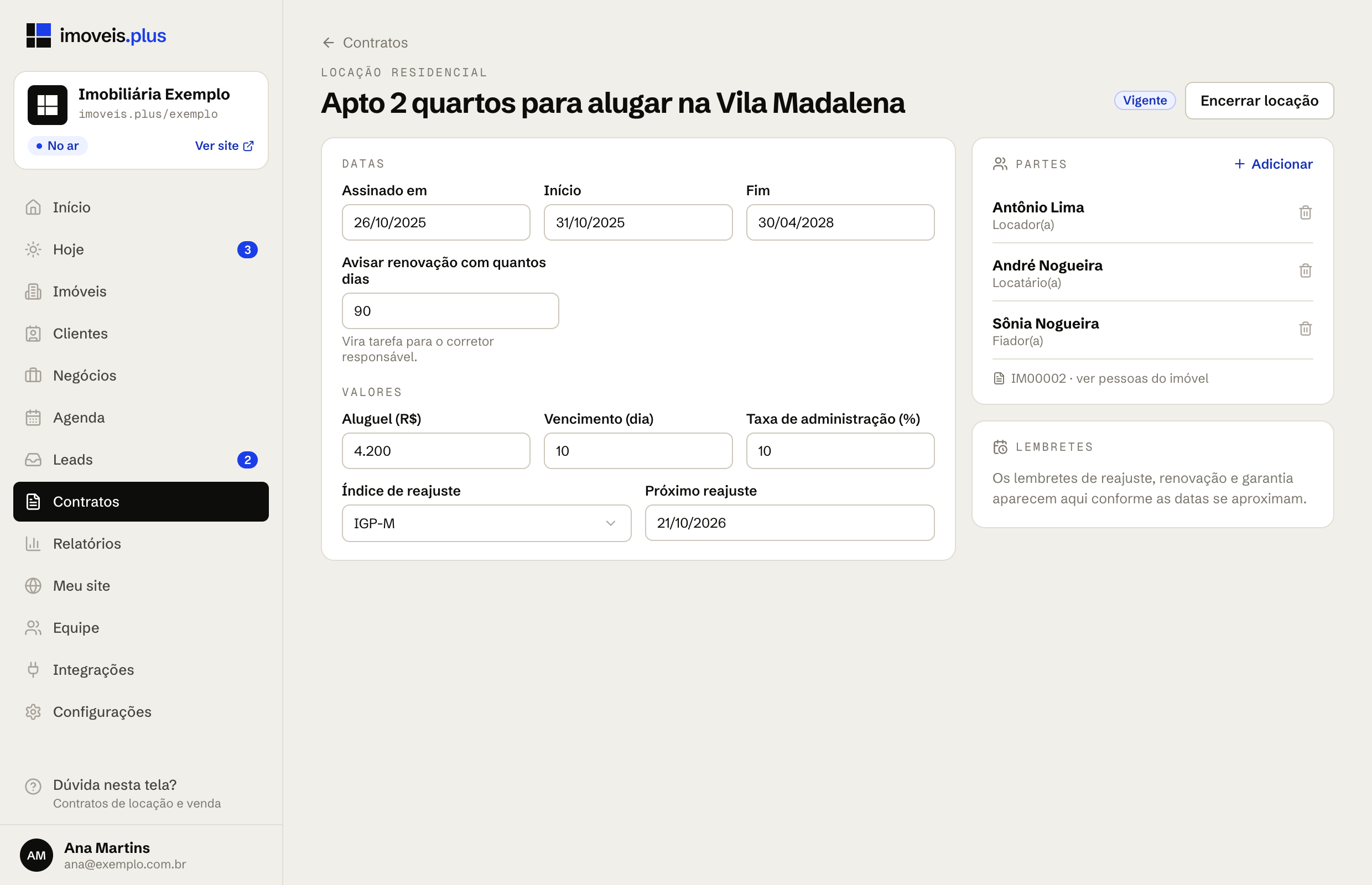Click Adicionar to add a party
The height and width of the screenshot is (885, 1372).
pyautogui.click(x=1273, y=164)
